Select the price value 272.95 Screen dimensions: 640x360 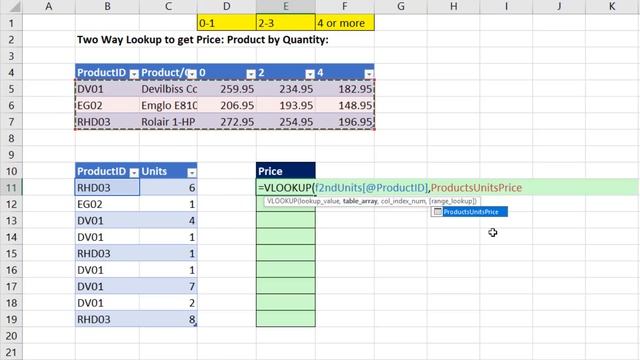click(x=227, y=122)
